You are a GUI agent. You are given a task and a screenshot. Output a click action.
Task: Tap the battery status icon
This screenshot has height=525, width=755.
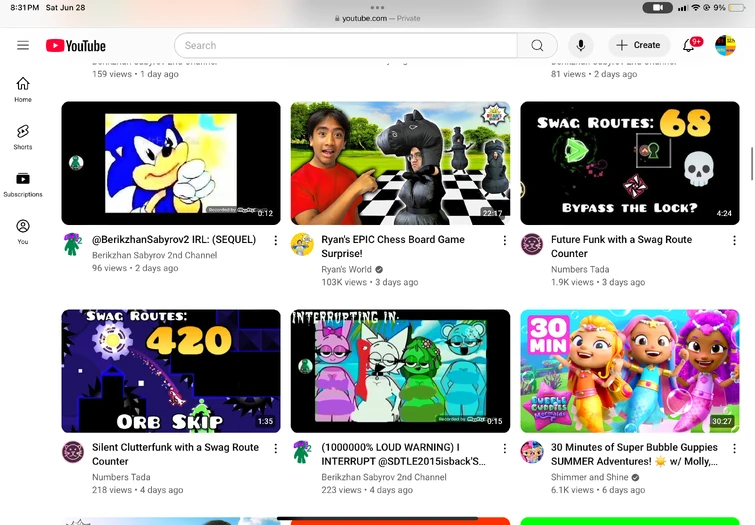coord(737,8)
